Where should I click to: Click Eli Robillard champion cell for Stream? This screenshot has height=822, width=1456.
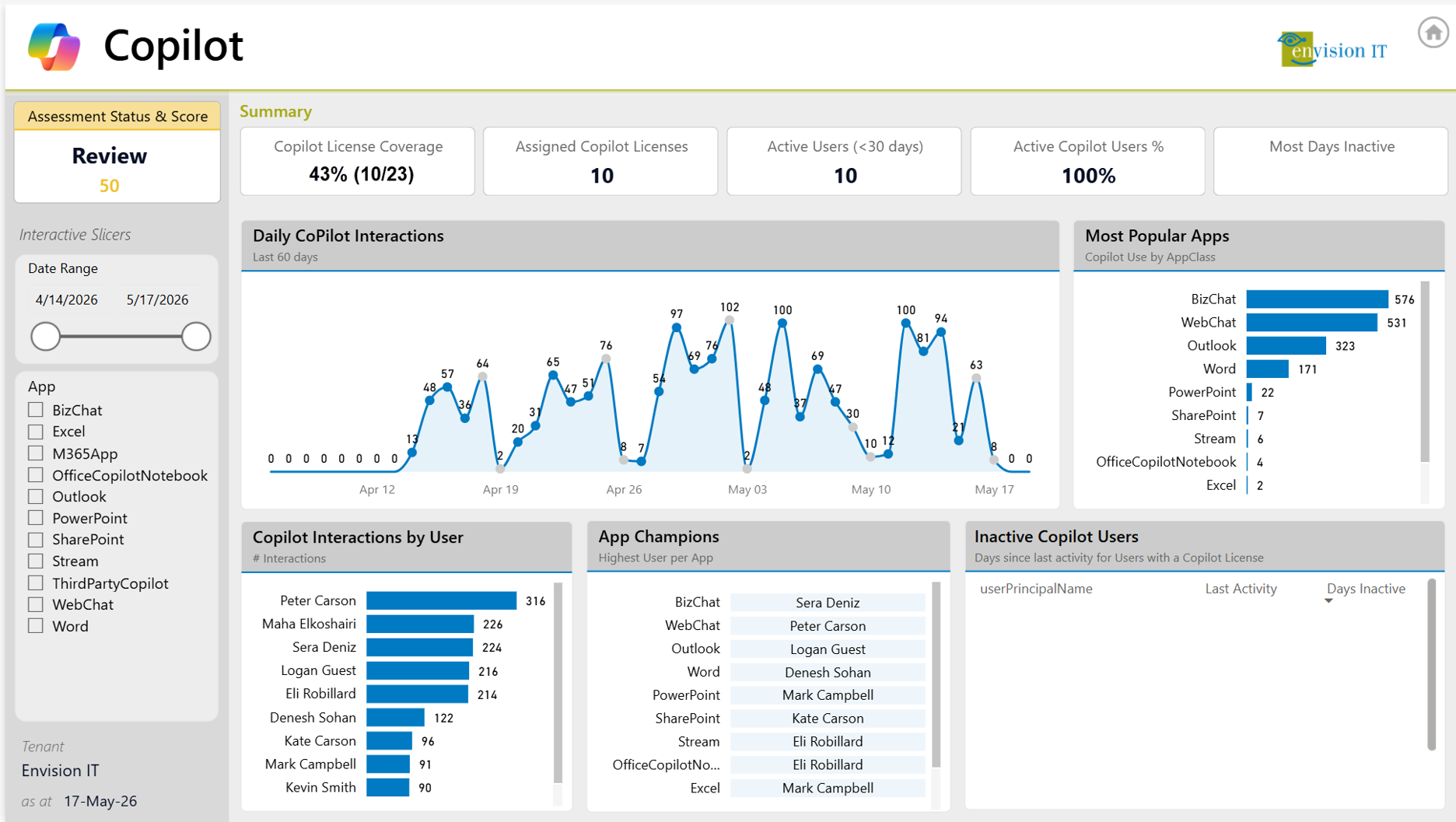[828, 742]
